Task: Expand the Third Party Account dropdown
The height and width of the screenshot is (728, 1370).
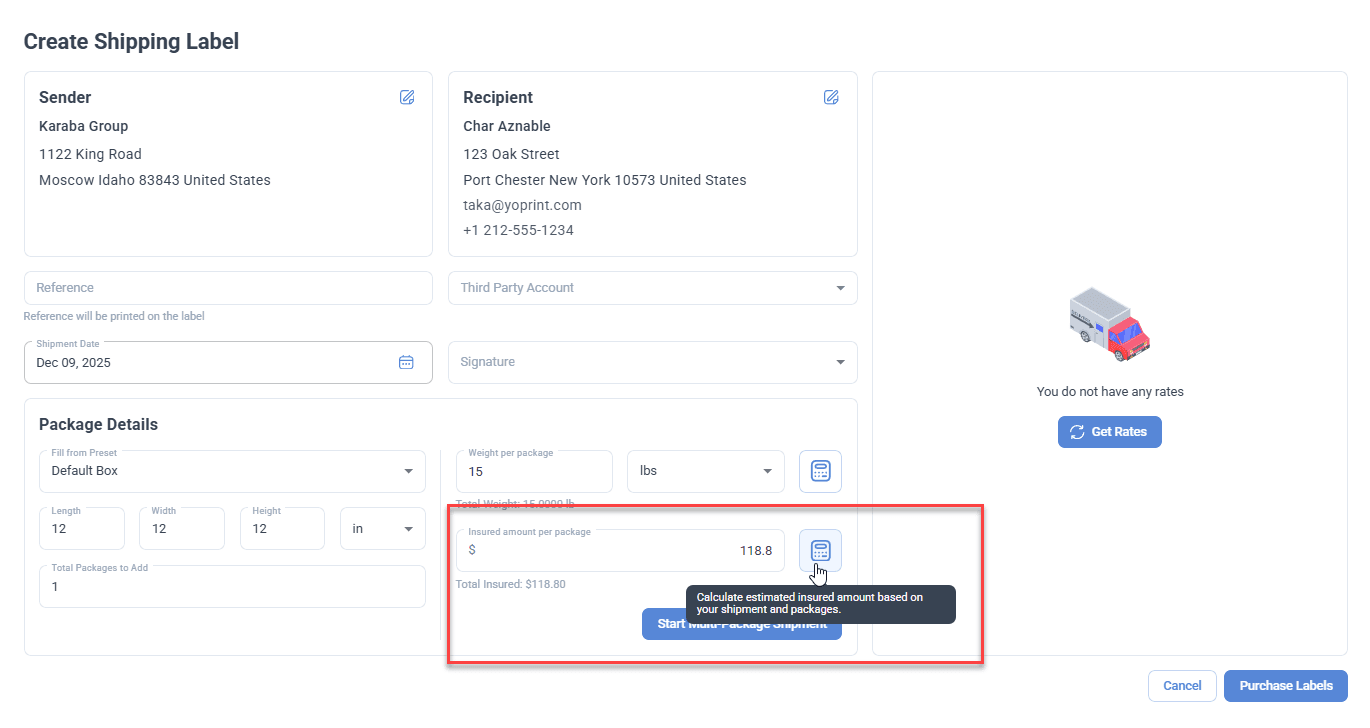Action: [x=652, y=288]
